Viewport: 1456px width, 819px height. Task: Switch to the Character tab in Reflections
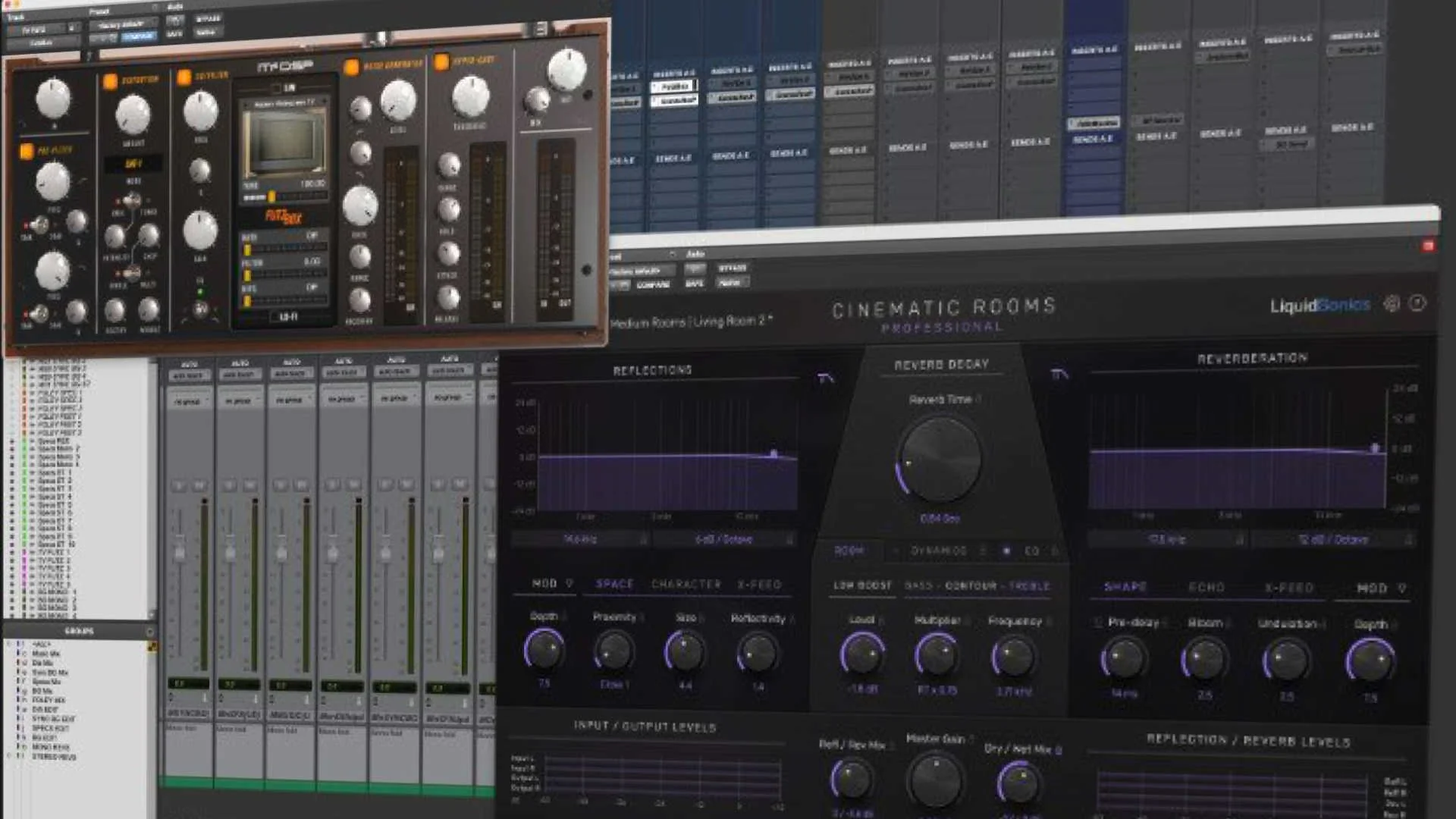686,584
